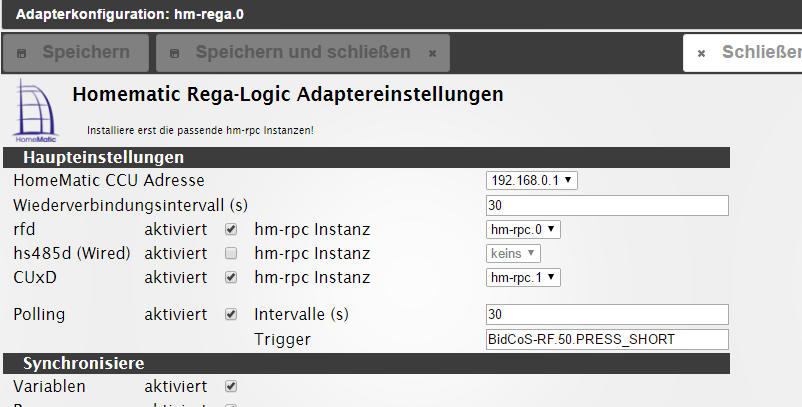Click into the Trigger text field
The width and height of the screenshot is (802, 407).
(x=606, y=339)
